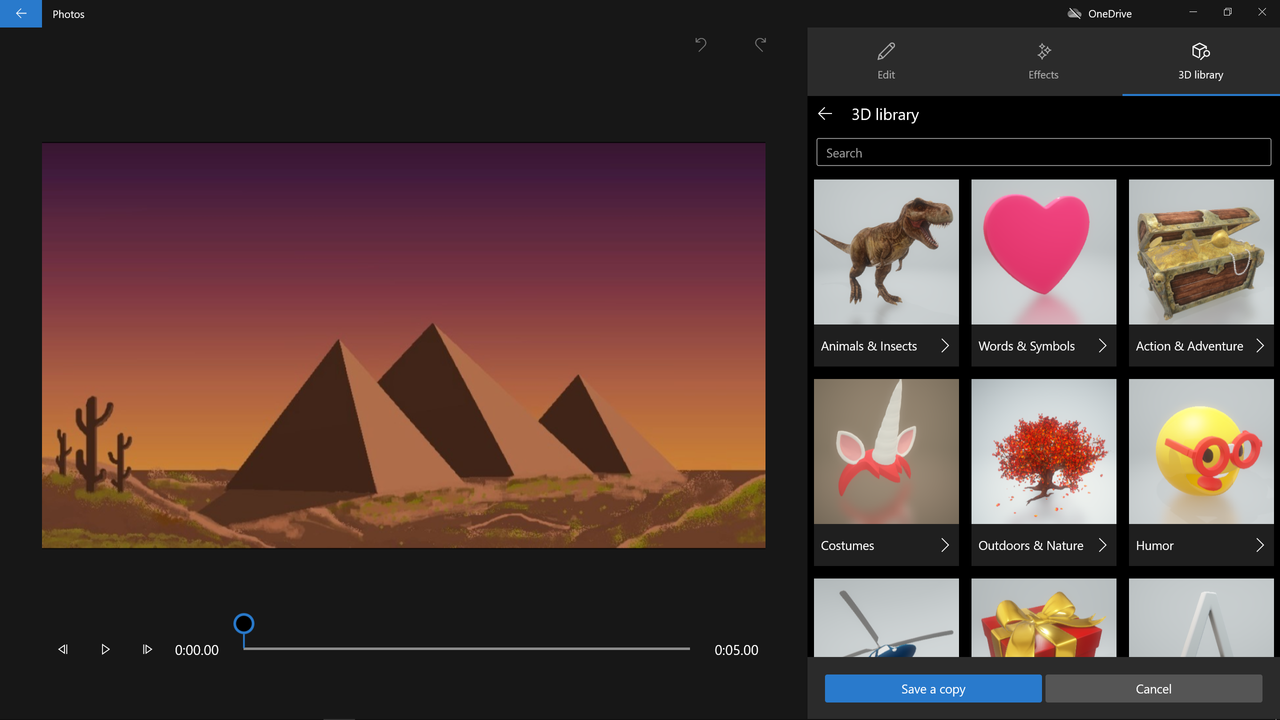Click the OneDrive cloud icon
1280x720 pixels.
point(1074,14)
